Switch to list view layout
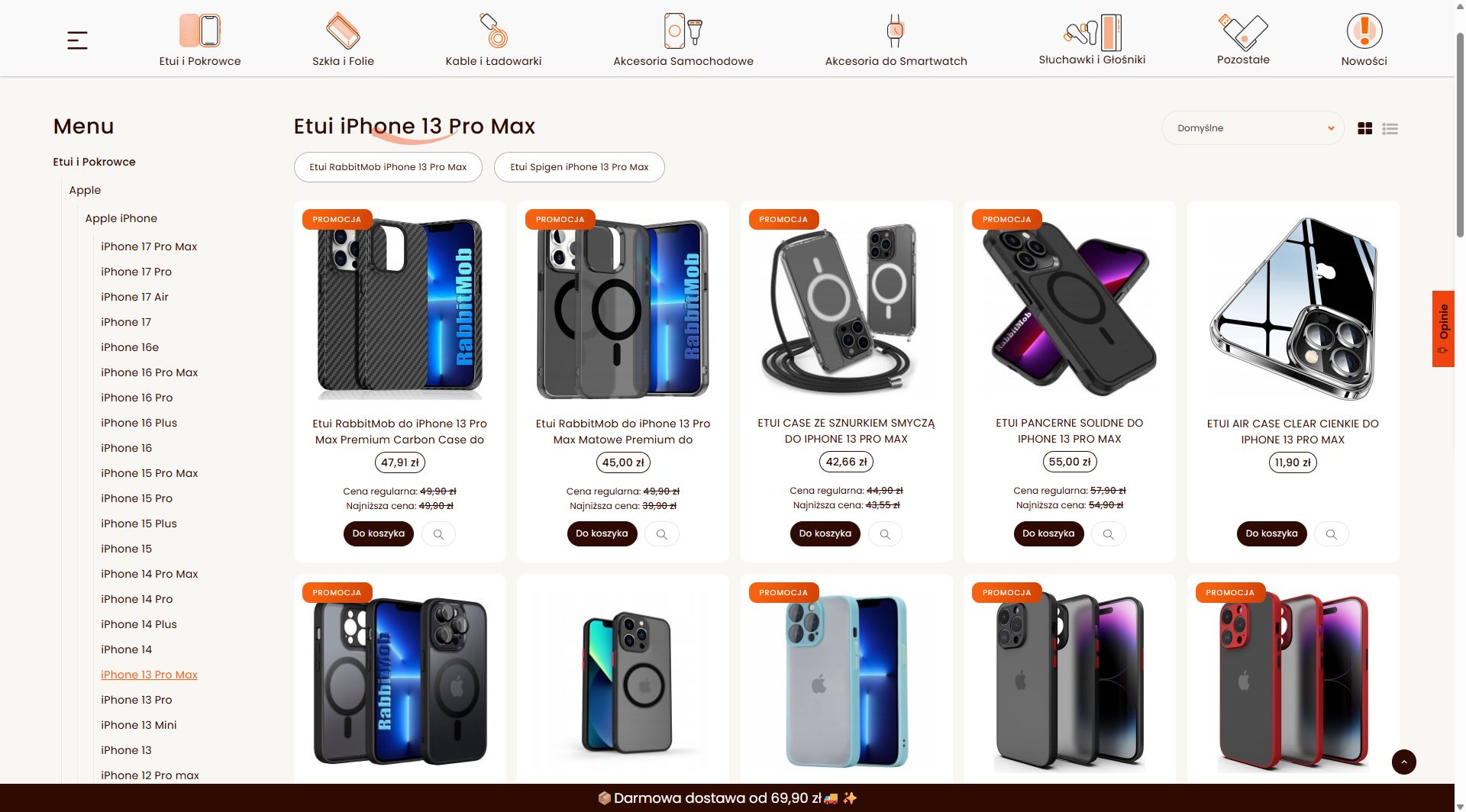The height and width of the screenshot is (812, 1466). click(x=1390, y=129)
